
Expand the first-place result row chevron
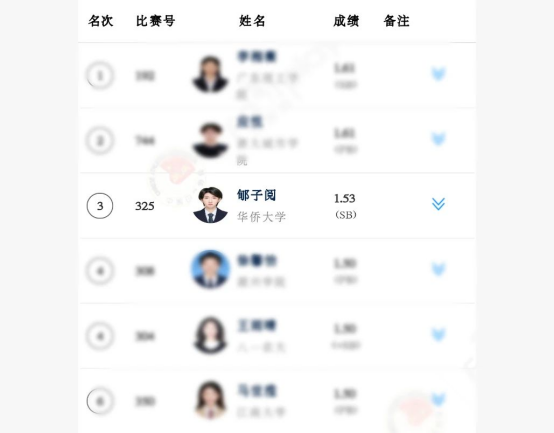(x=438, y=74)
